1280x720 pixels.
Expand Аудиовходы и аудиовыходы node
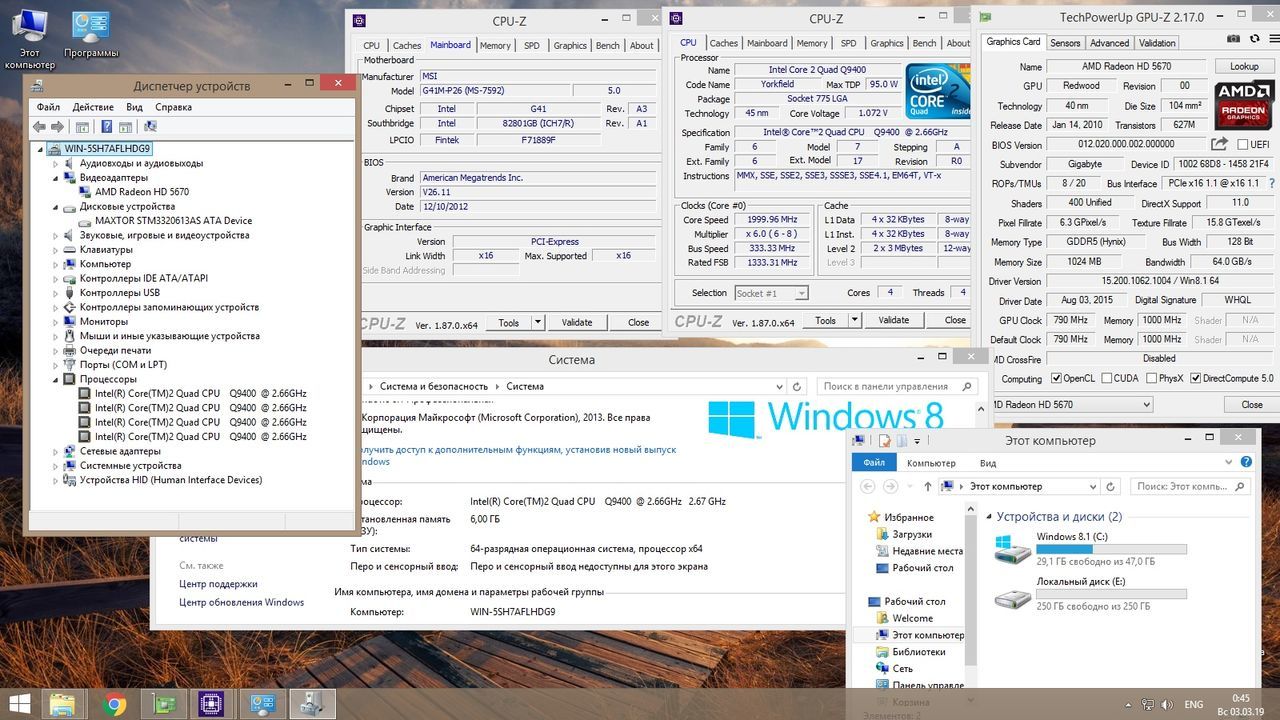(x=57, y=163)
